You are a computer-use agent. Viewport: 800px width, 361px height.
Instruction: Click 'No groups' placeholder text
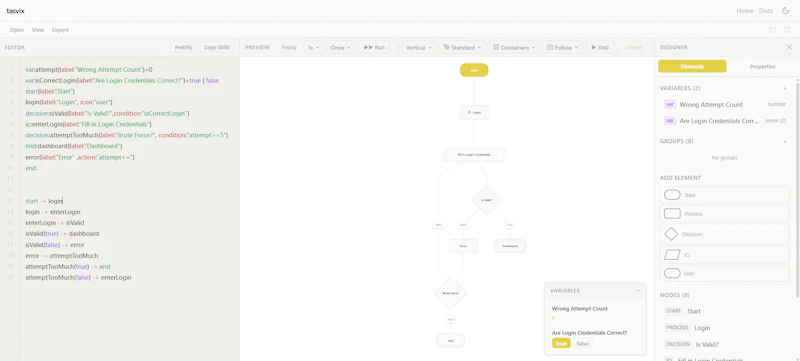[x=724, y=158]
